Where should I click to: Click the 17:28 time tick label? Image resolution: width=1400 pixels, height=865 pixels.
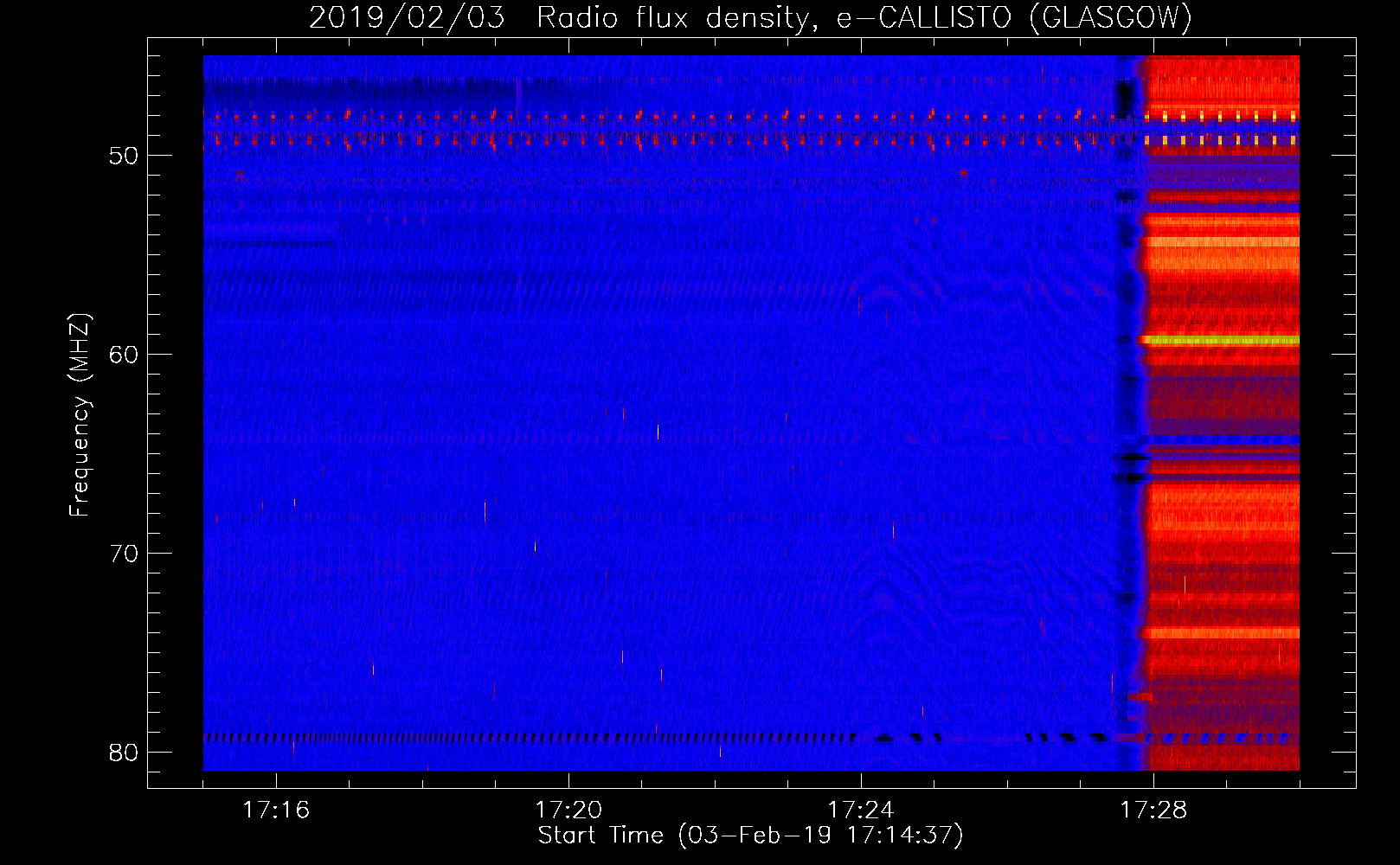(x=1153, y=810)
